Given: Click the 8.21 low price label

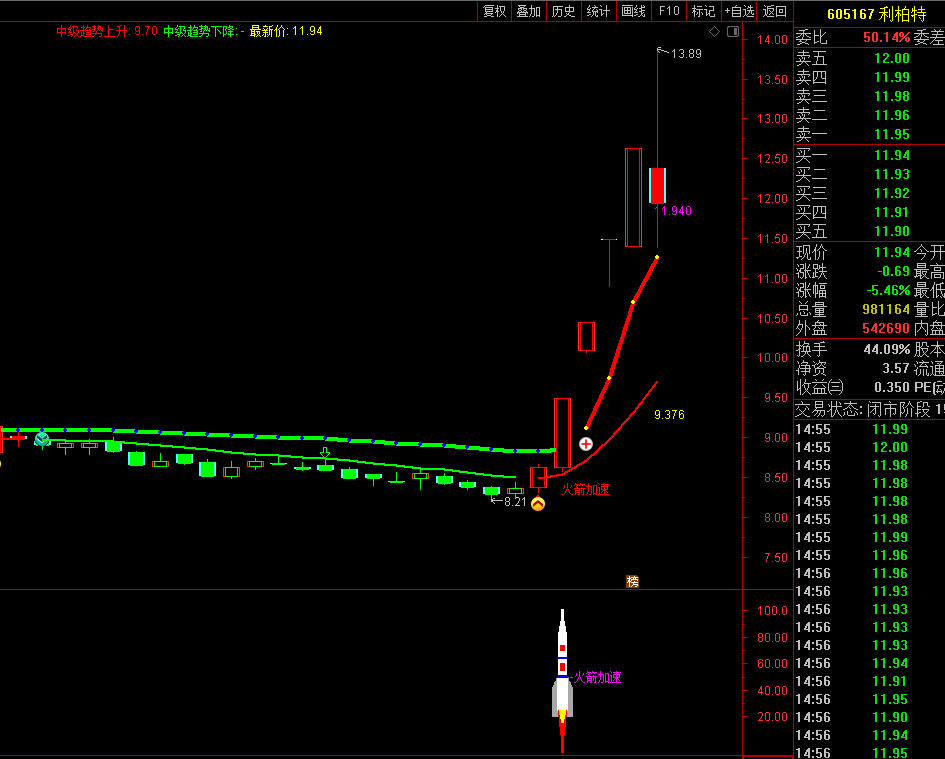Looking at the screenshot, I should click(515, 502).
